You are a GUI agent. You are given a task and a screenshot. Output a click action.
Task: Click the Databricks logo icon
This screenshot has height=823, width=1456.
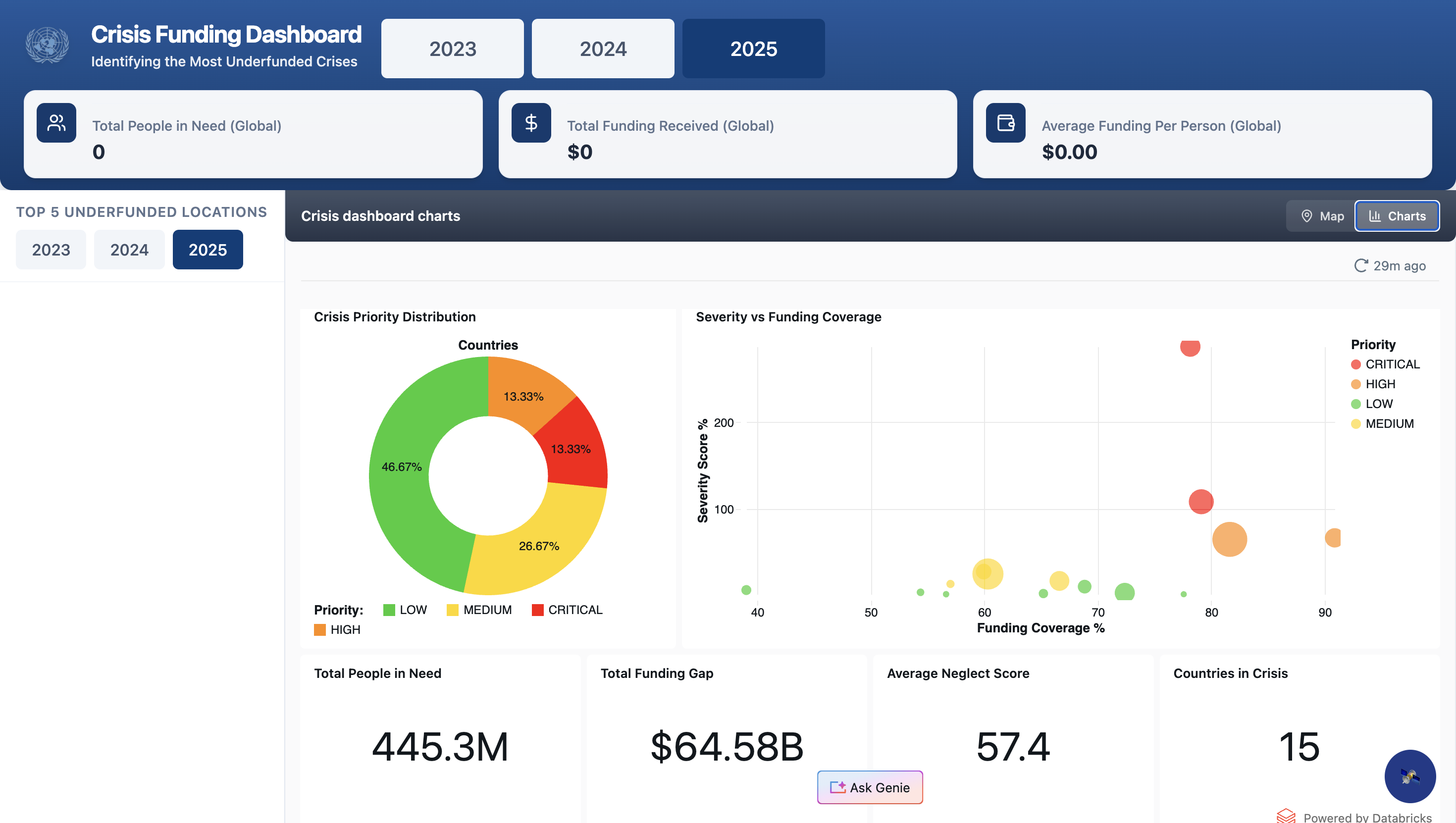[1286, 816]
